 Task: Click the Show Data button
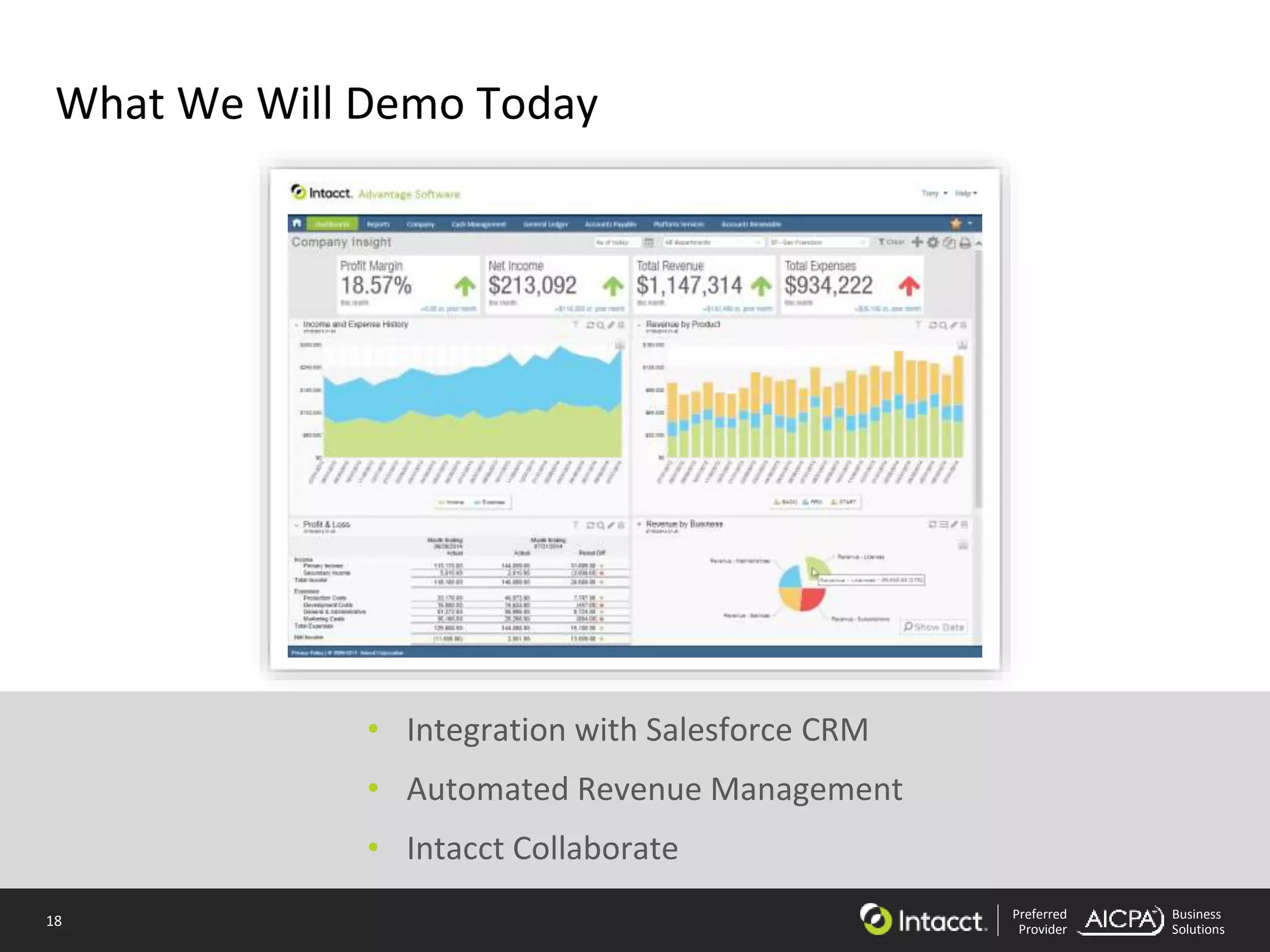pyautogui.click(x=934, y=627)
